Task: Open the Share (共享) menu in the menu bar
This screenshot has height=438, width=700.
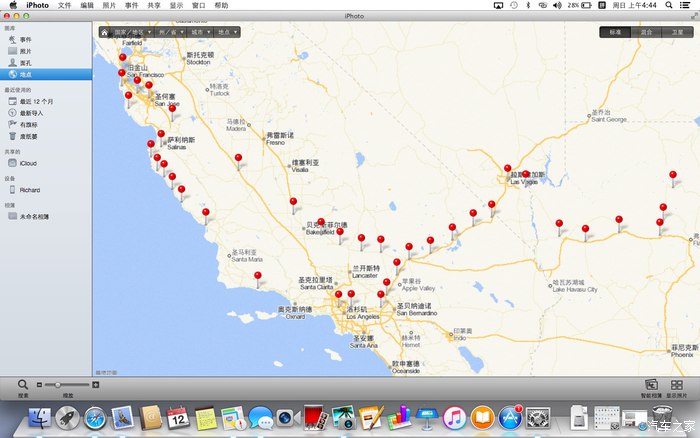Action: click(x=154, y=5)
